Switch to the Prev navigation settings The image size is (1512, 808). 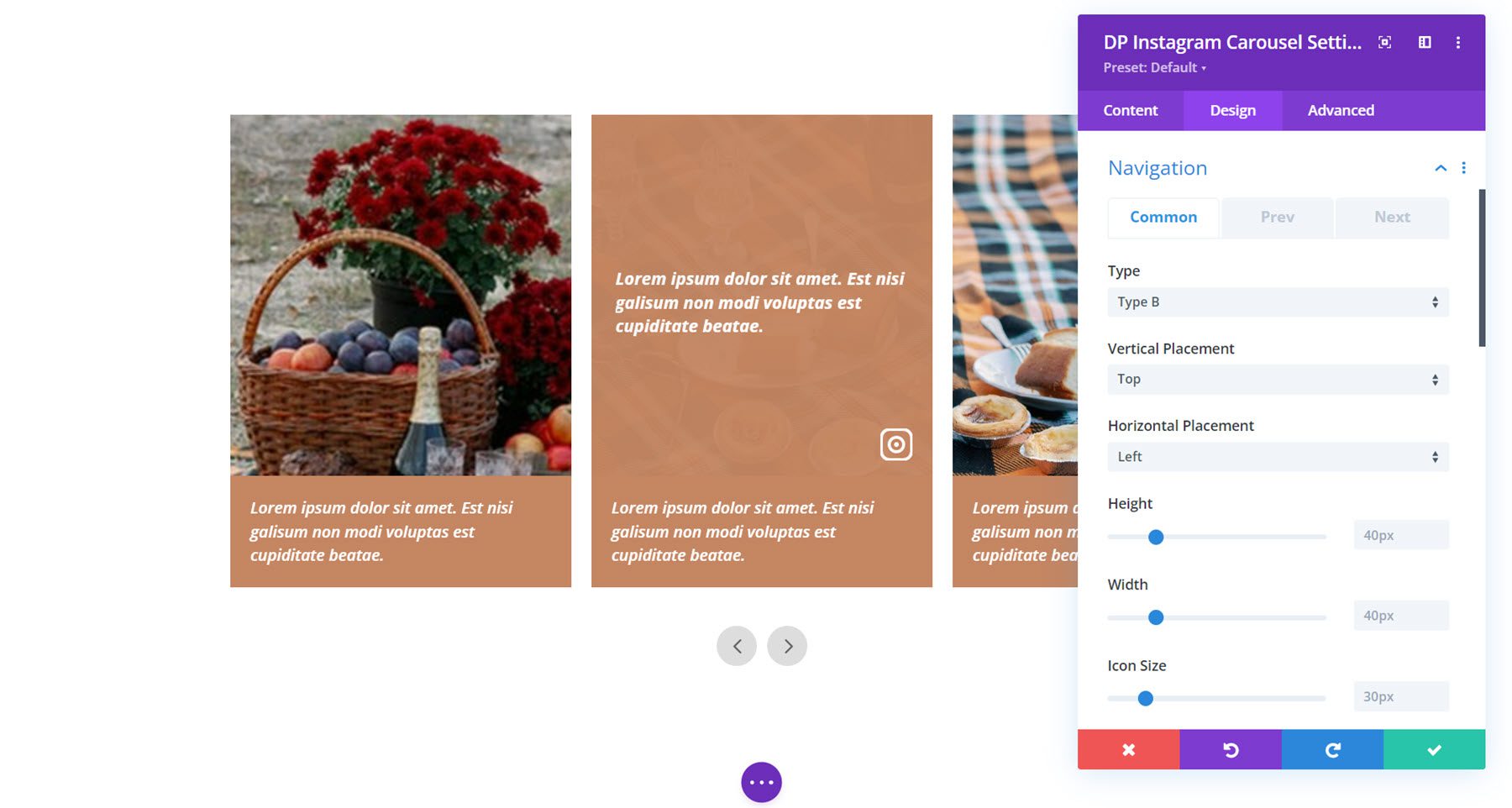1276,217
